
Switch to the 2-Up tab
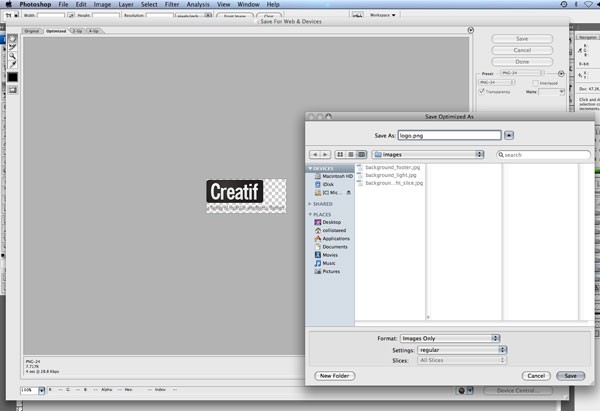pos(78,31)
